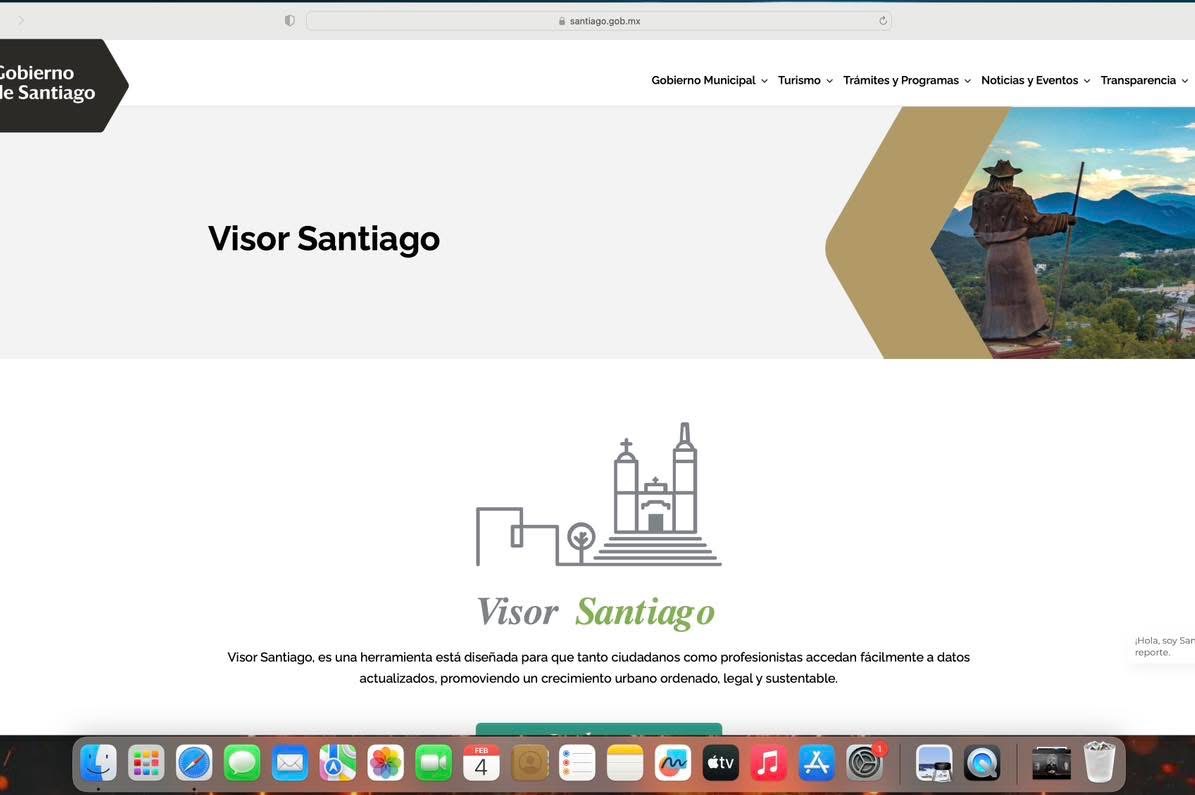Viewport: 1195px width, 795px height.
Task: Click the green button below the description
Action: point(598,730)
